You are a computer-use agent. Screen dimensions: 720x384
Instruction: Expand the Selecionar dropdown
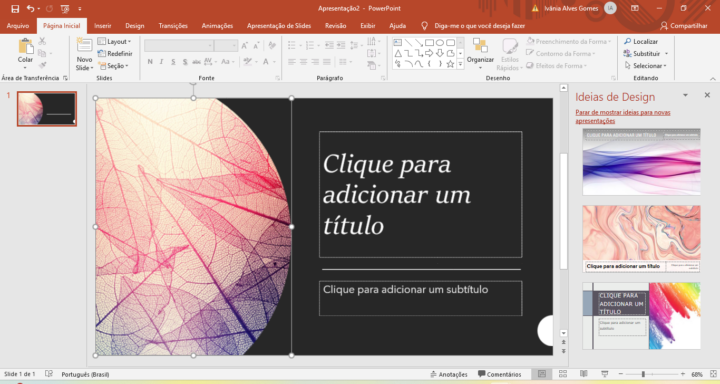point(645,66)
